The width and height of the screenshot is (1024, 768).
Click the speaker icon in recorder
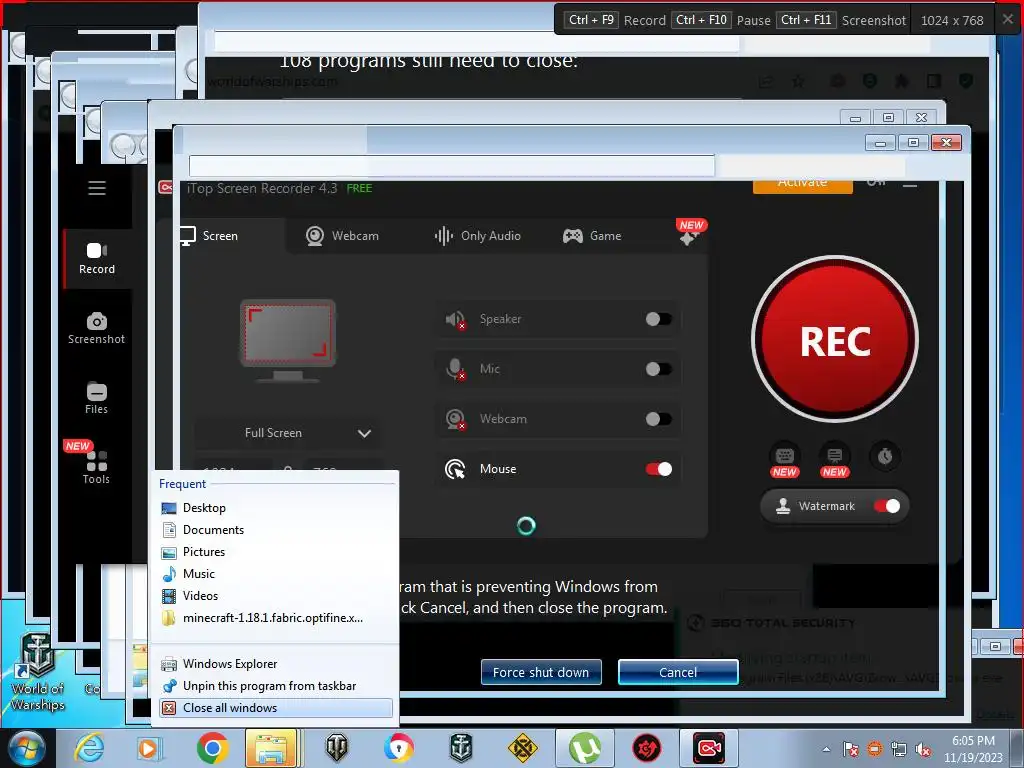pos(455,319)
